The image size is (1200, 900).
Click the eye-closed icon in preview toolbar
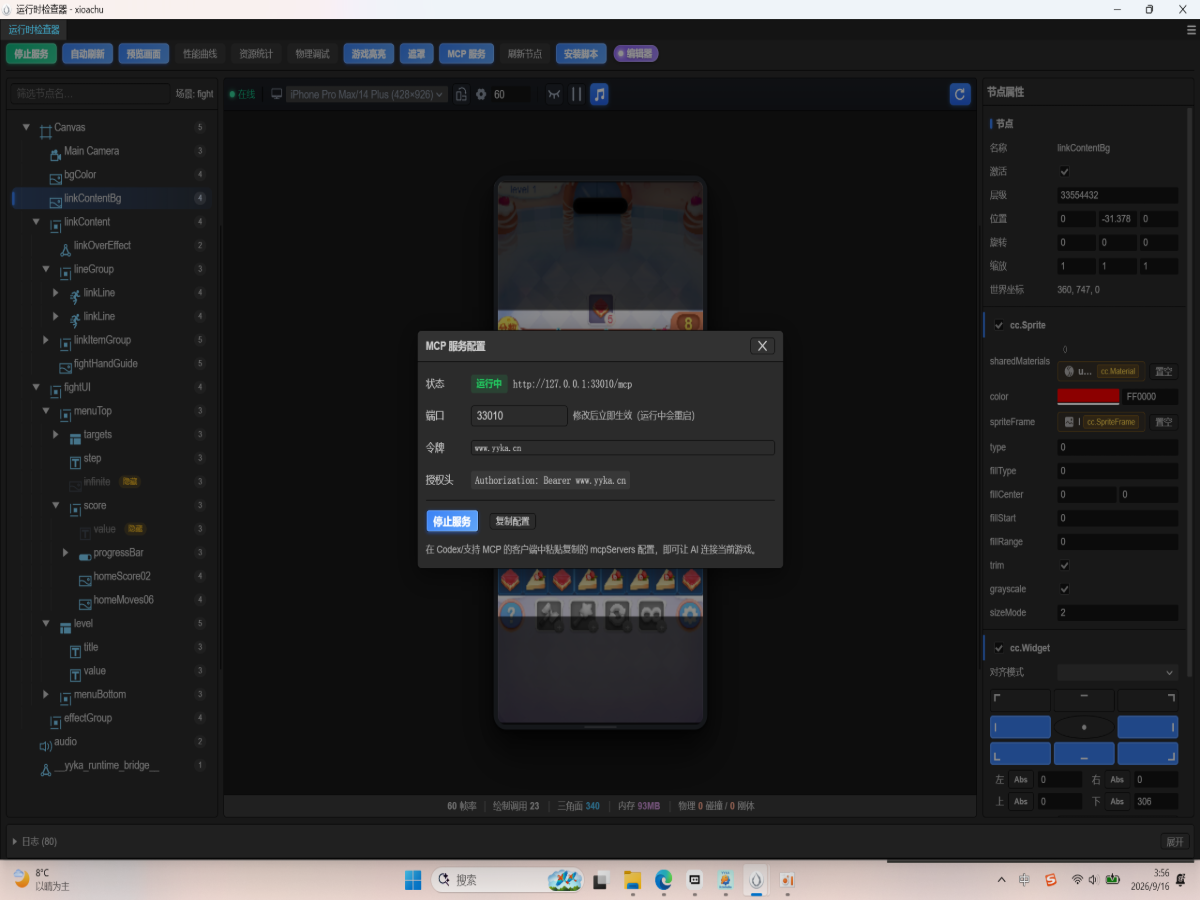(554, 94)
